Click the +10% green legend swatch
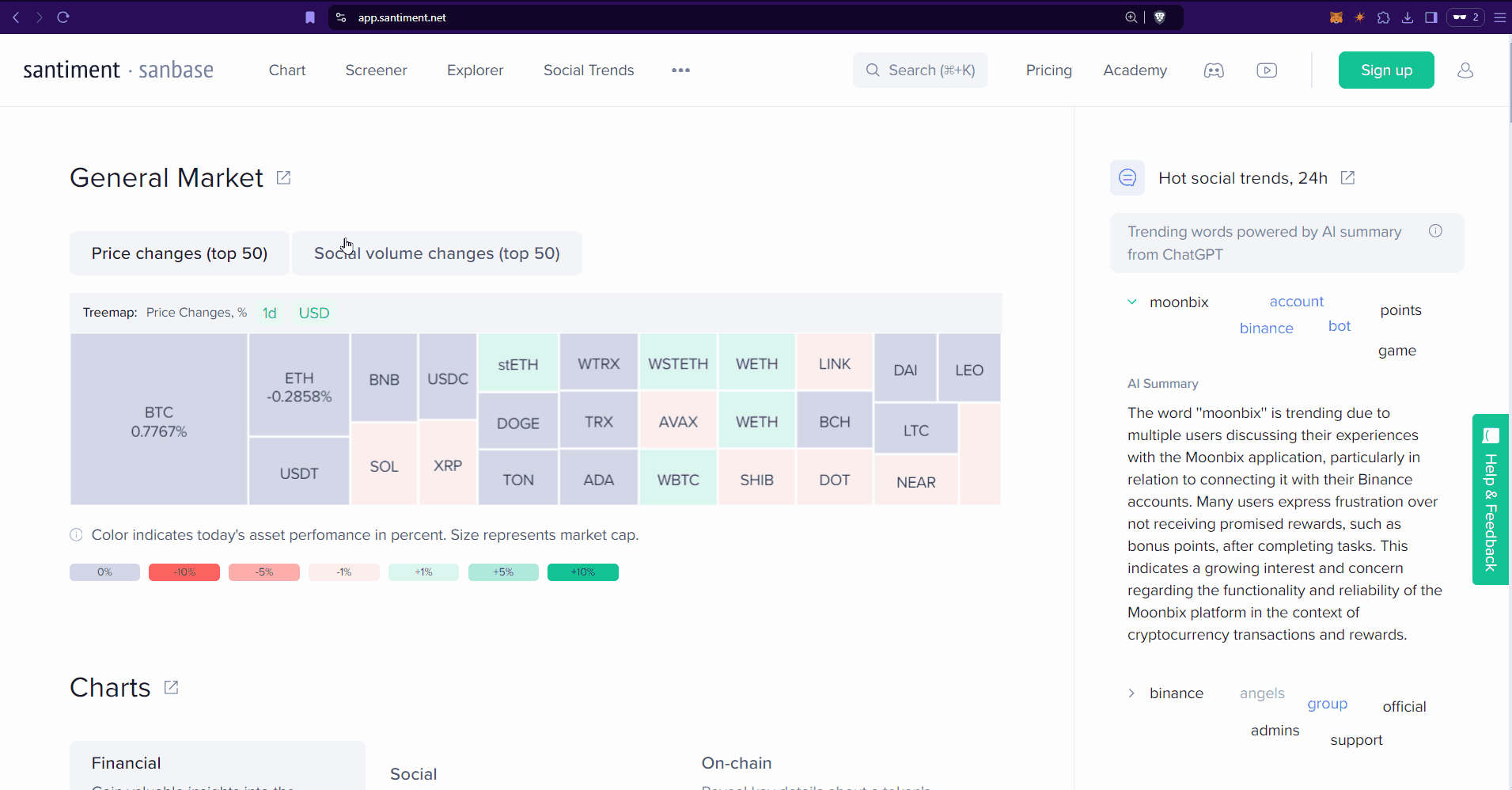The width and height of the screenshot is (1512, 790). pos(582,572)
